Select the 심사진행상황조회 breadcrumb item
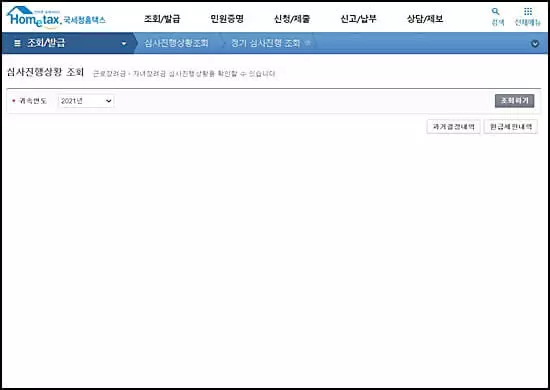This screenshot has width=550, height=390. tap(176, 43)
